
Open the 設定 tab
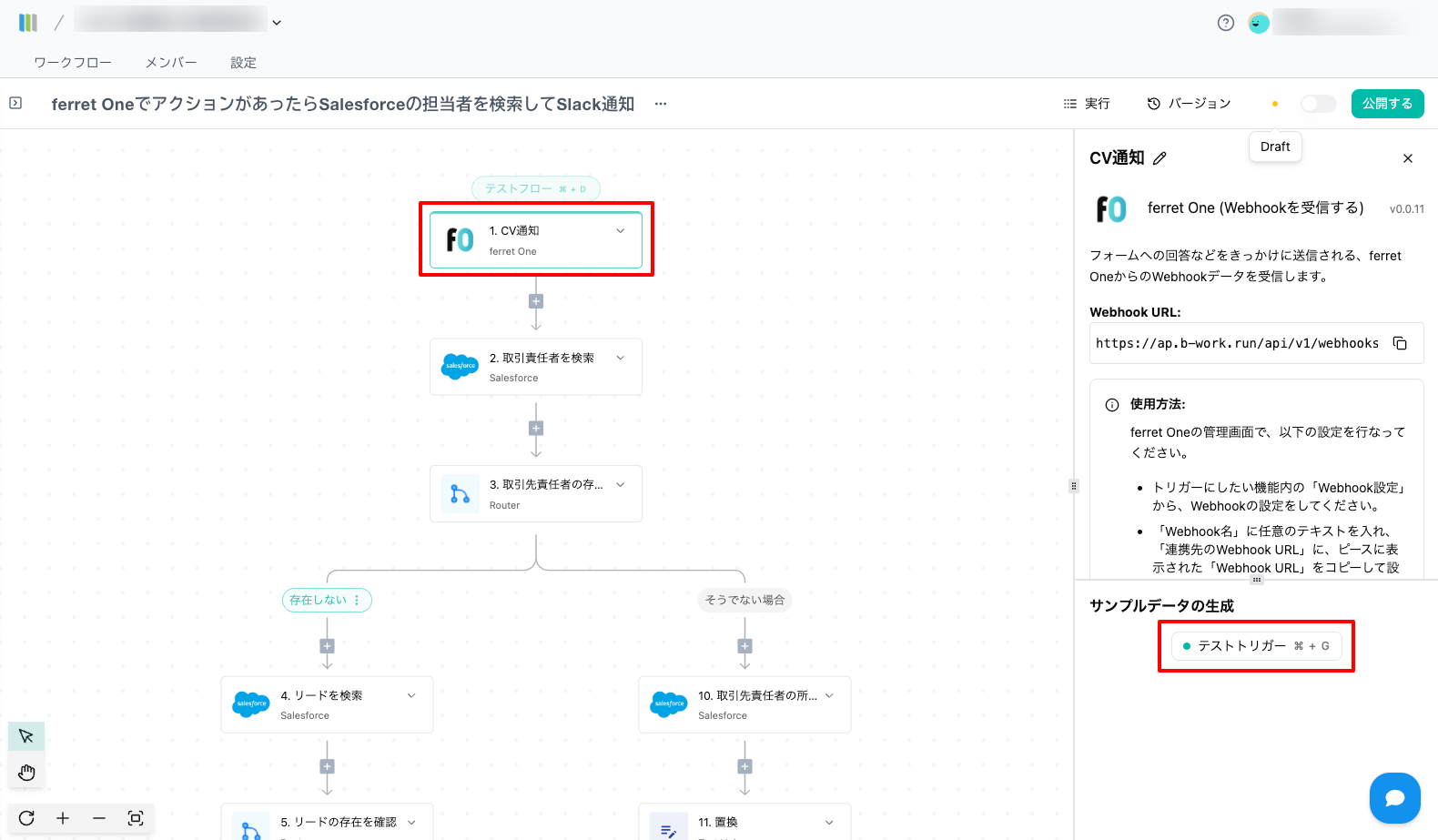[243, 62]
